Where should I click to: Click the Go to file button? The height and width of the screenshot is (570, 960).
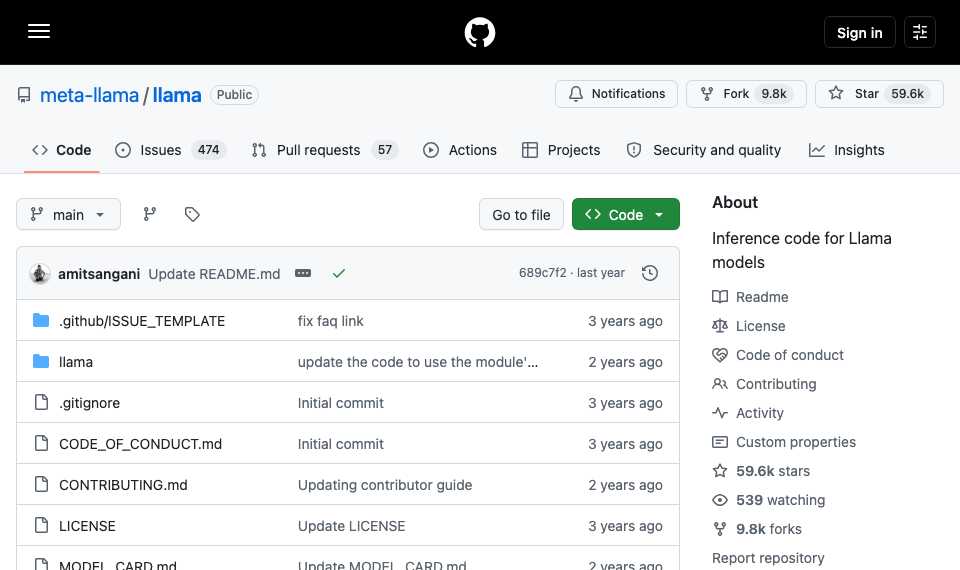point(521,214)
